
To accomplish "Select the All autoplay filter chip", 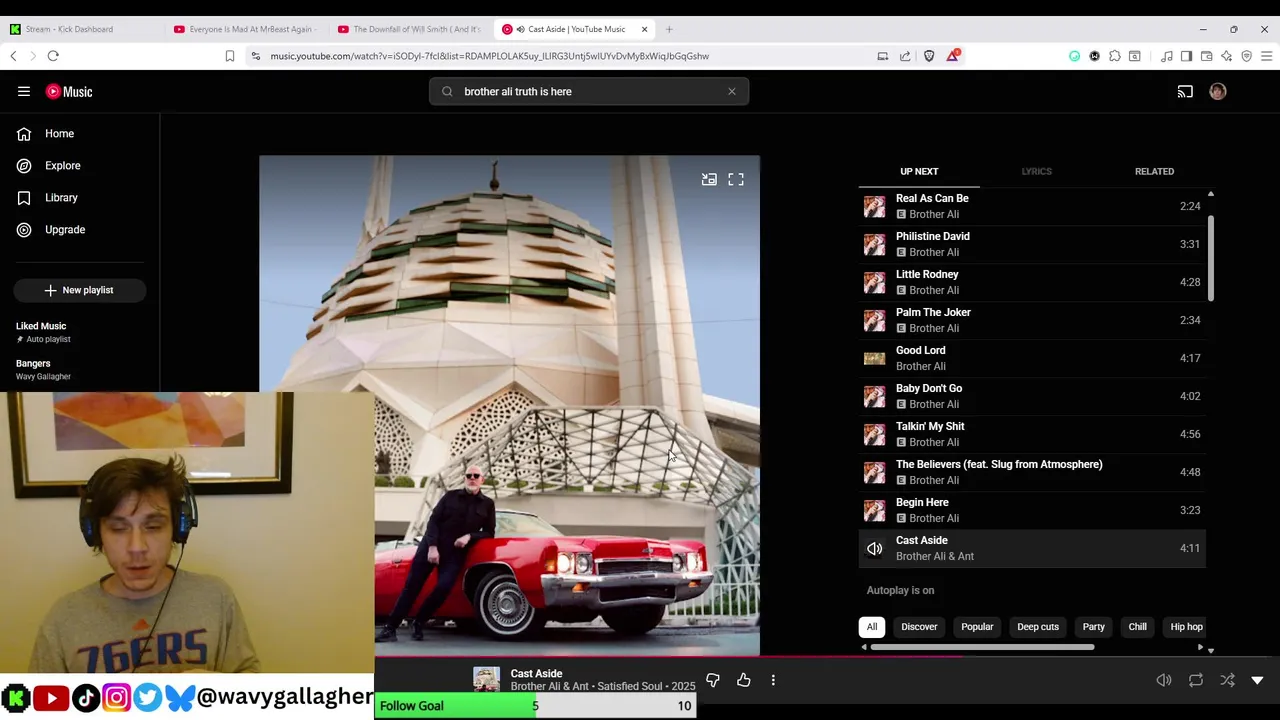I will pyautogui.click(x=872, y=627).
